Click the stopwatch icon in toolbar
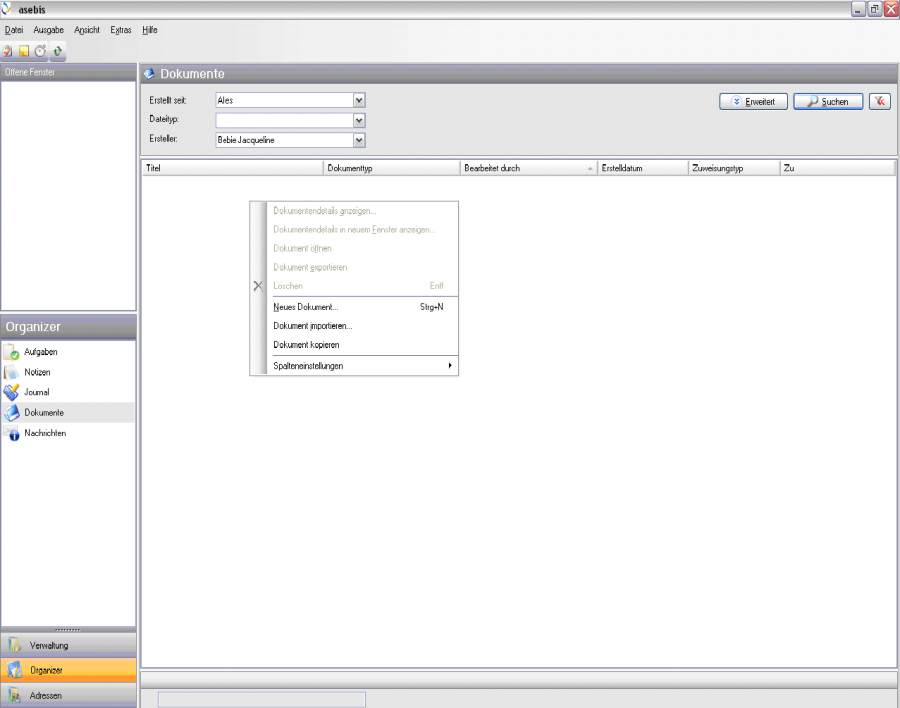This screenshot has width=900, height=708. (x=41, y=51)
